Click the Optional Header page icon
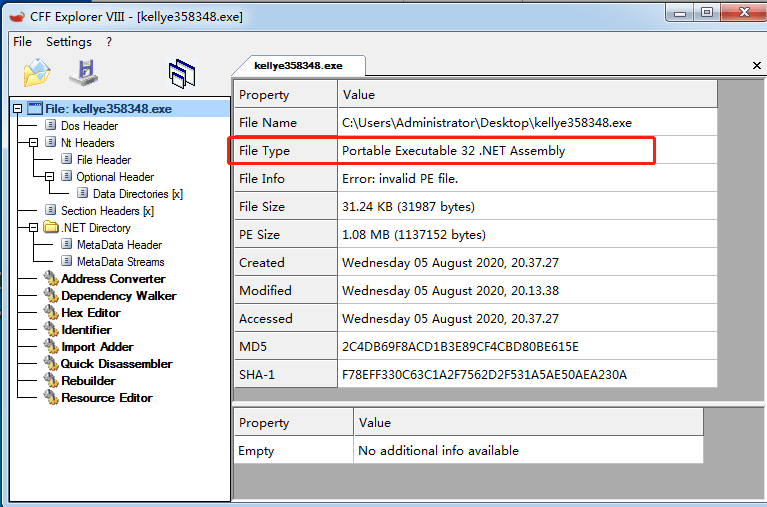 pos(67,176)
